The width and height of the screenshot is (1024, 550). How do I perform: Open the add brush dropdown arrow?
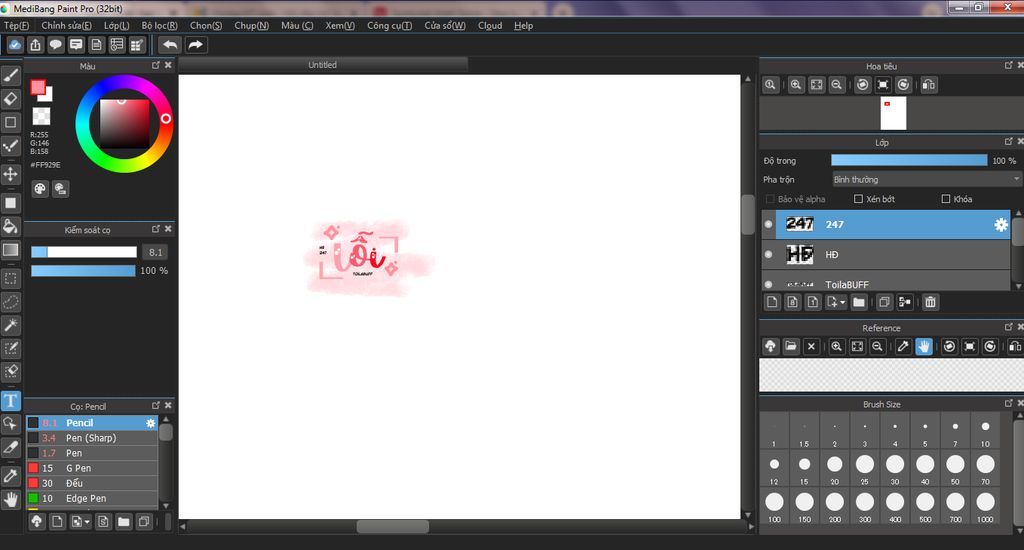click(x=87, y=521)
